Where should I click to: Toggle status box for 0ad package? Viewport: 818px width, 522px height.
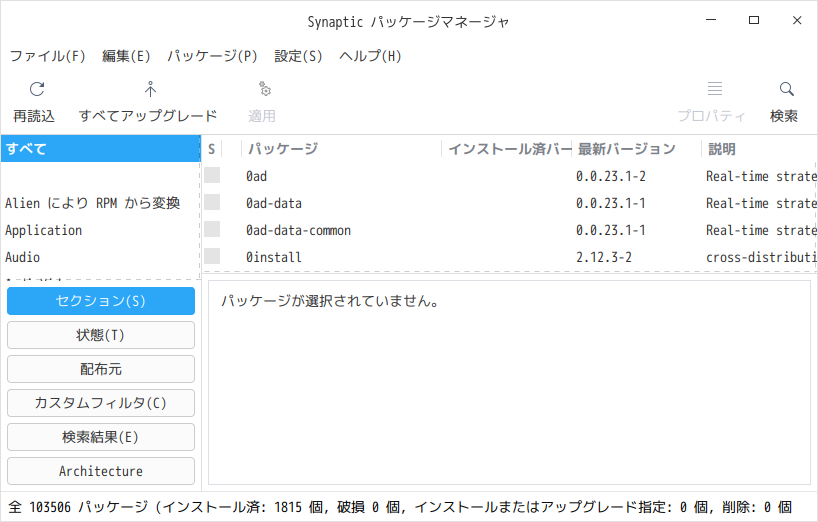[212, 175]
